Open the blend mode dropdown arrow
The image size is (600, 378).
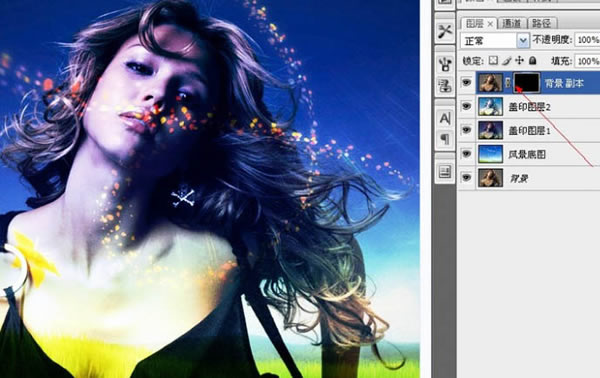coord(523,41)
